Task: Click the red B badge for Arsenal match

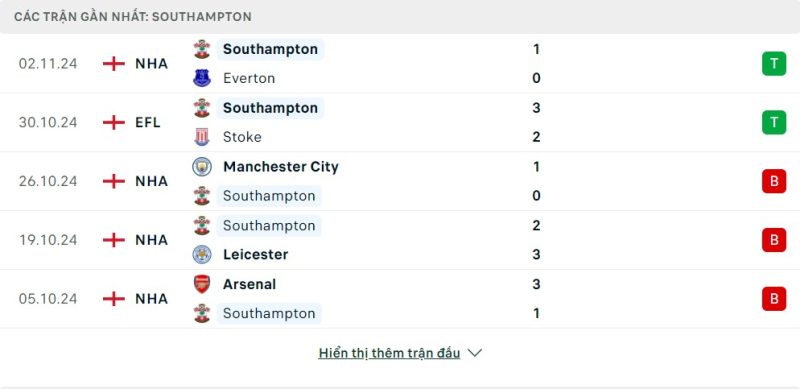Action: tap(774, 299)
